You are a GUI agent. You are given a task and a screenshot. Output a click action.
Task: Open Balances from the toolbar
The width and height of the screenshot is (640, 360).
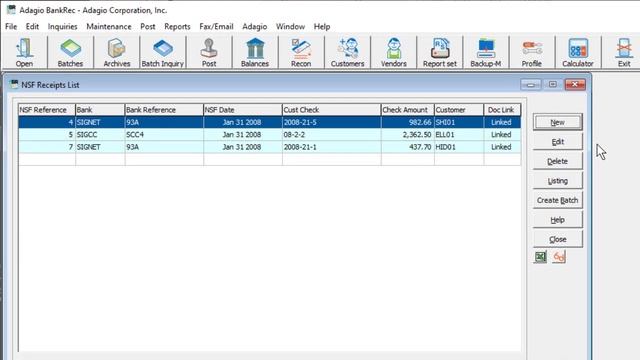click(x=255, y=52)
